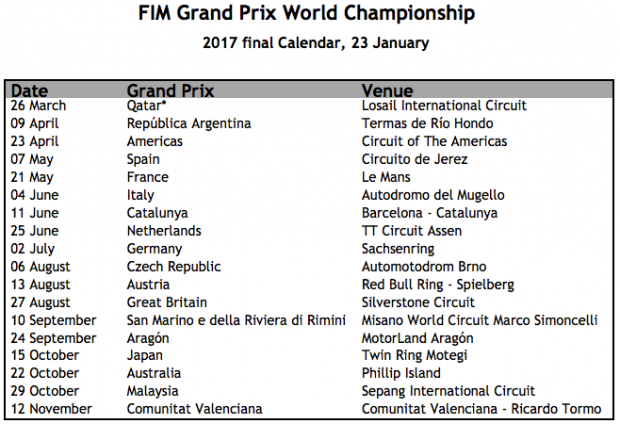Click the Date column header
Screen dimensions: 620x424
click(29, 90)
